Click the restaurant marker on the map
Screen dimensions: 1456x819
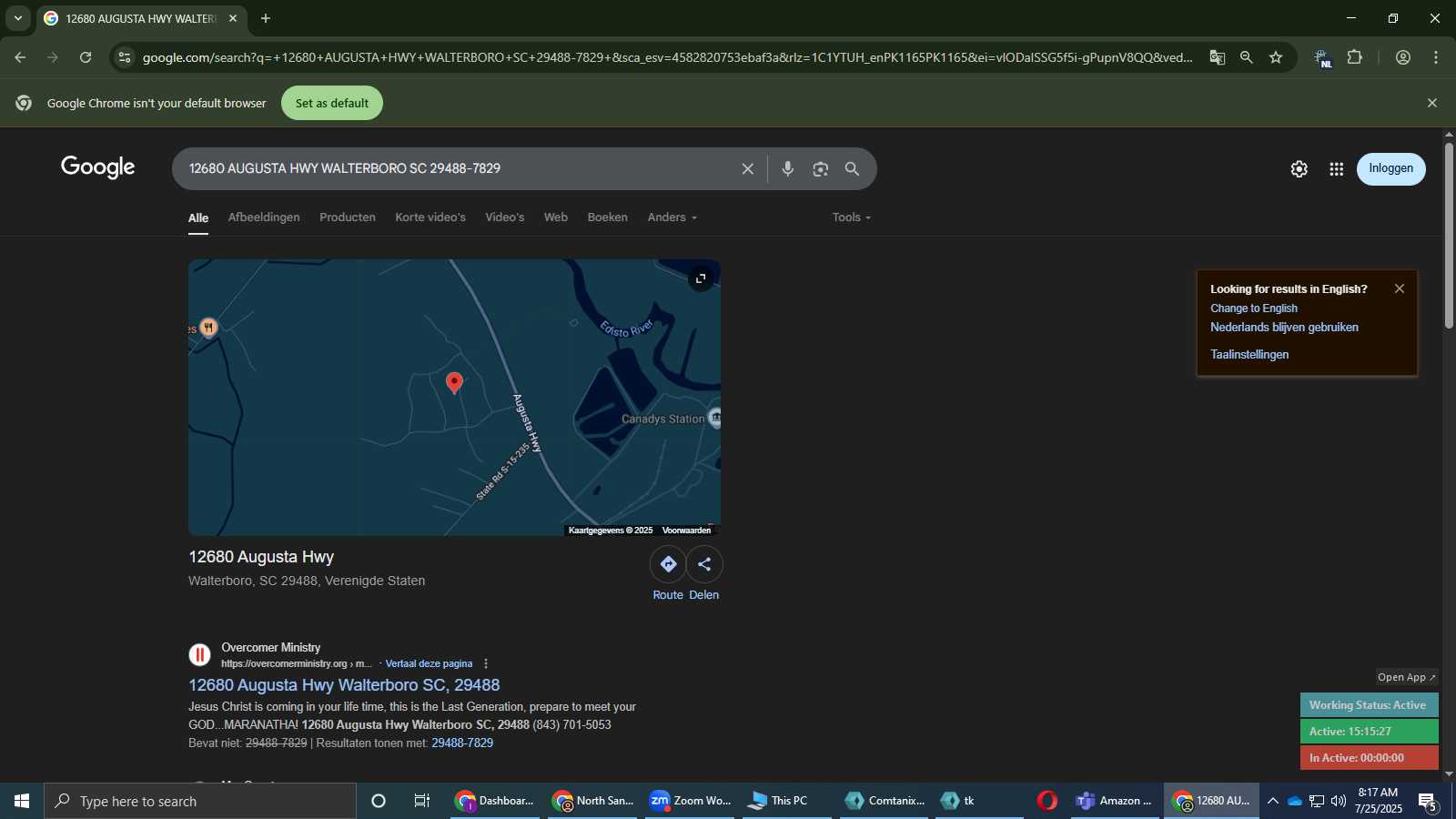coord(208,328)
